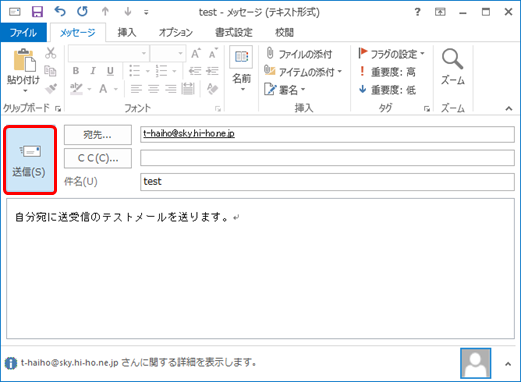
Task: Open the font name combo box
Action: click(x=109, y=53)
